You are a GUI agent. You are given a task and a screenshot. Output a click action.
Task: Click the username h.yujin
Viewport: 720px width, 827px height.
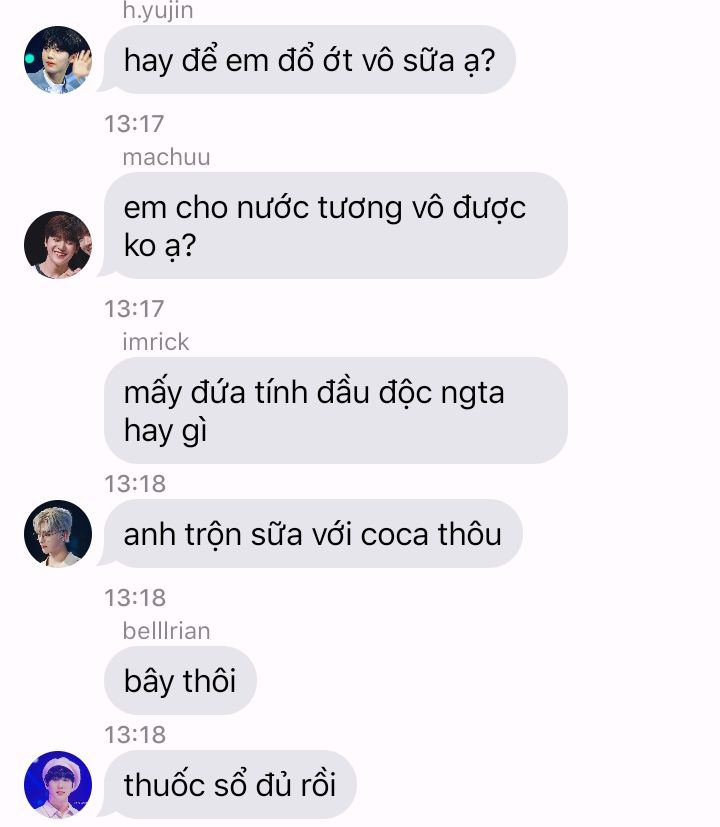[158, 11]
